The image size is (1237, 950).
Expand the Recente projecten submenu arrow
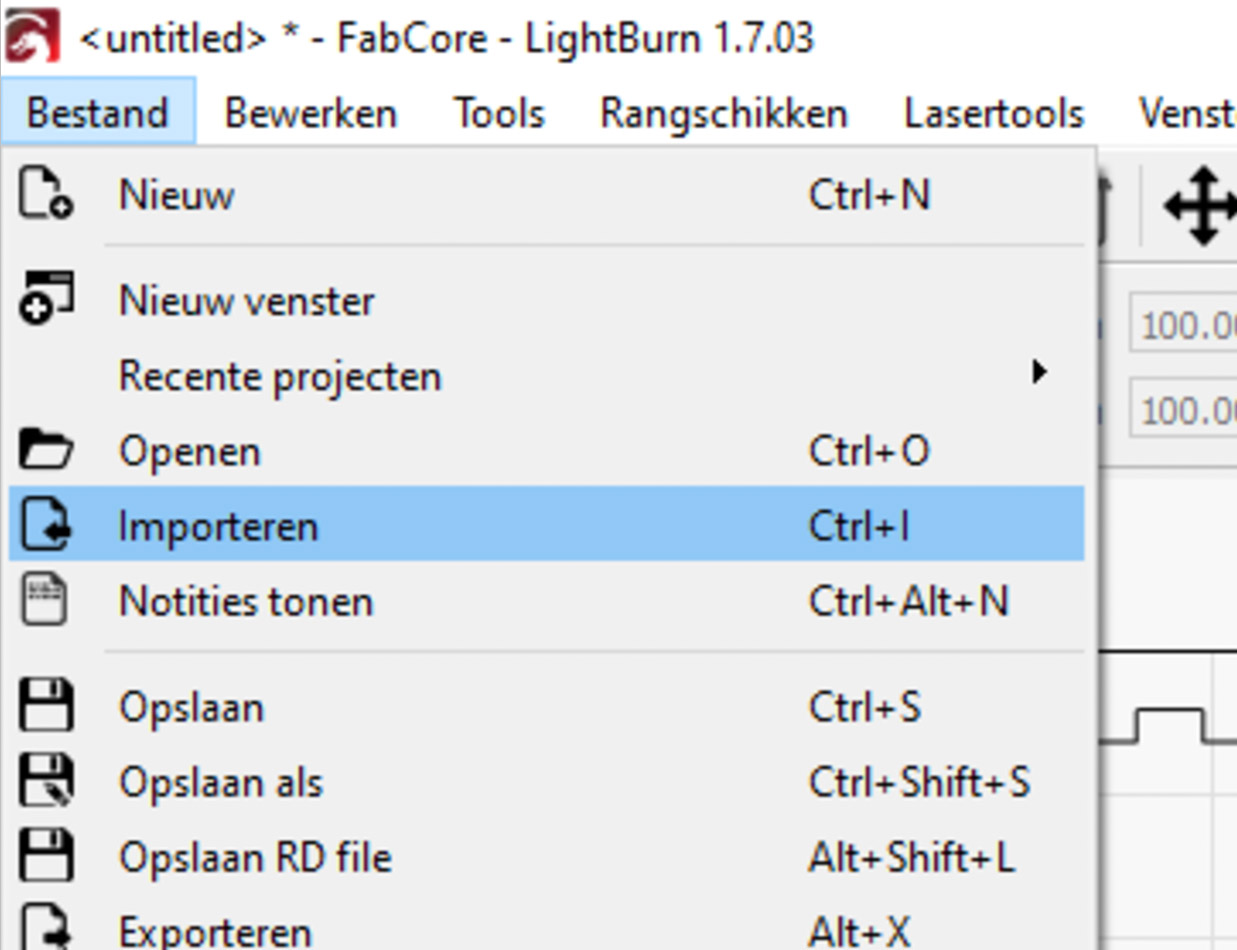pyautogui.click(x=1040, y=373)
